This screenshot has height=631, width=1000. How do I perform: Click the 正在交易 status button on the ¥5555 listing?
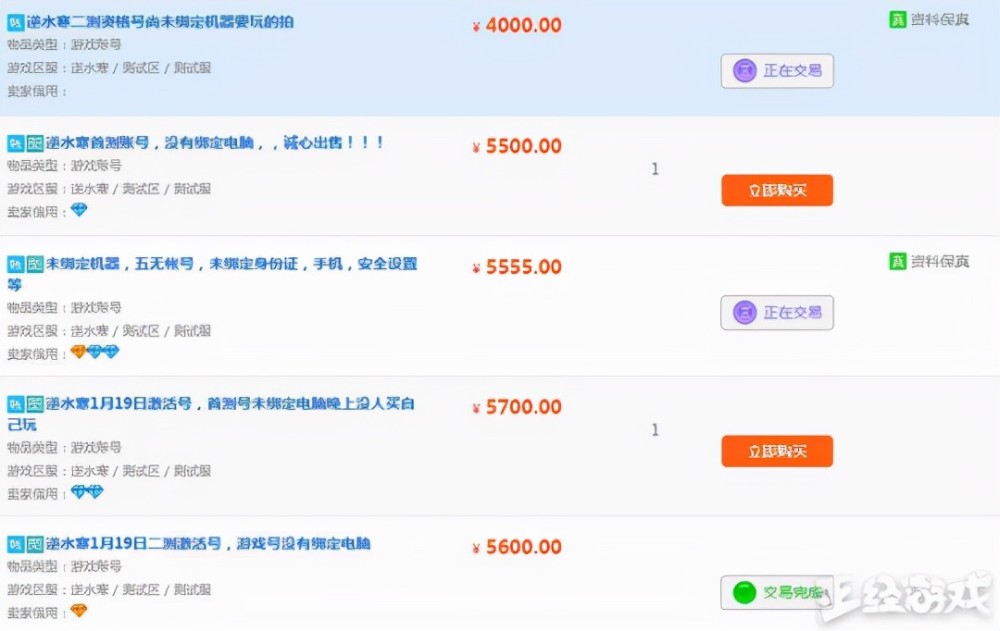pyautogui.click(x=778, y=312)
